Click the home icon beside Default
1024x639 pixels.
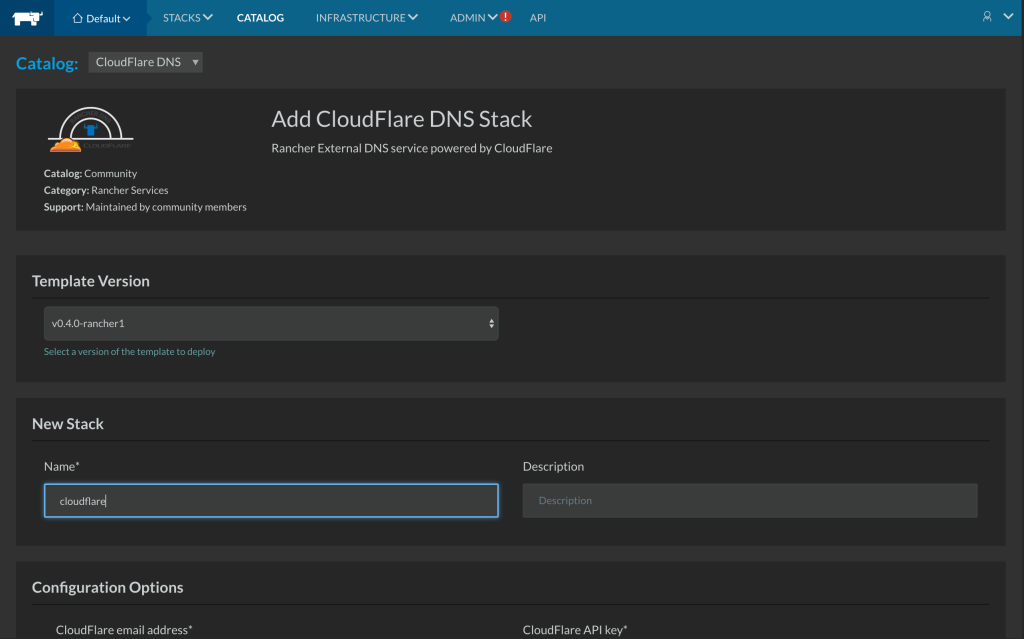click(x=77, y=18)
